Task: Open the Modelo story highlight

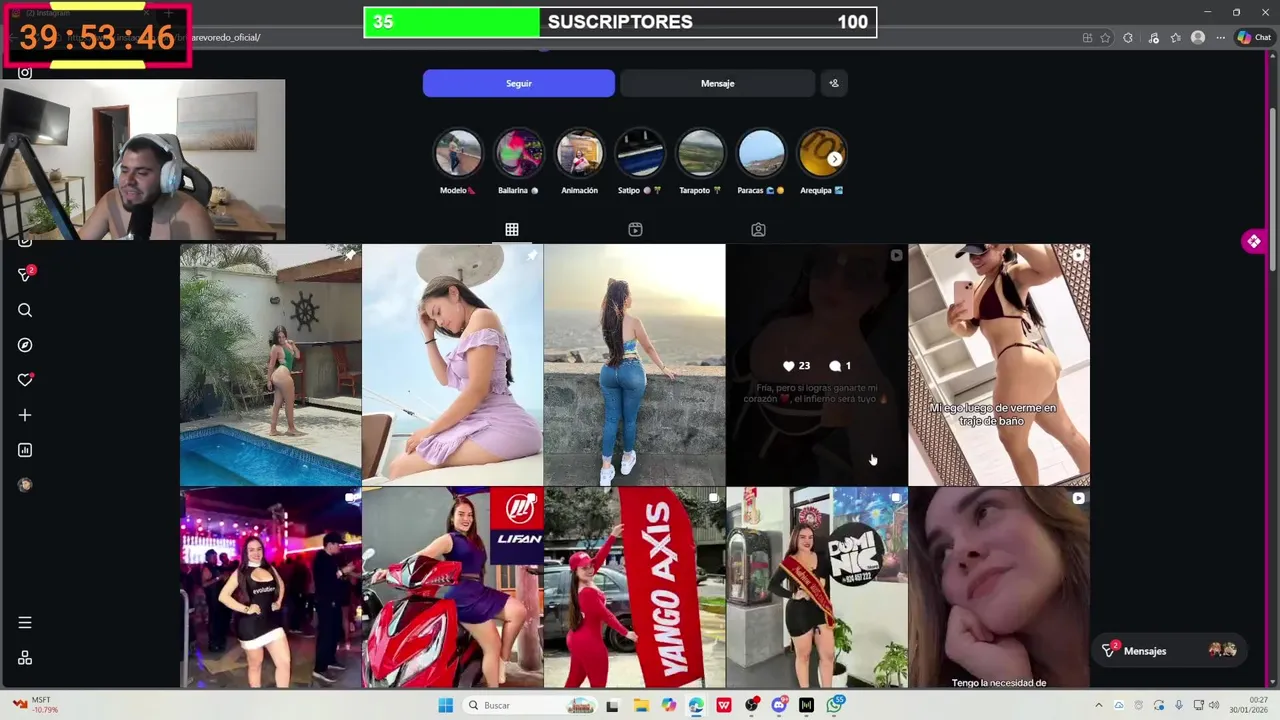Action: pyautogui.click(x=458, y=154)
